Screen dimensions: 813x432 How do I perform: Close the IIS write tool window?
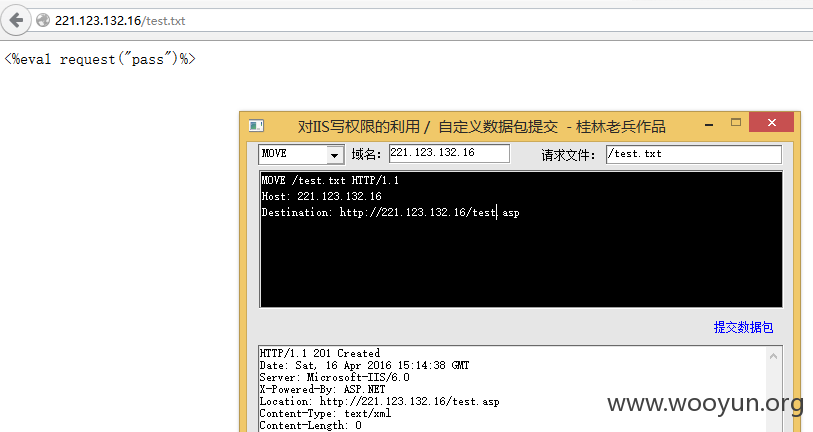click(x=772, y=122)
